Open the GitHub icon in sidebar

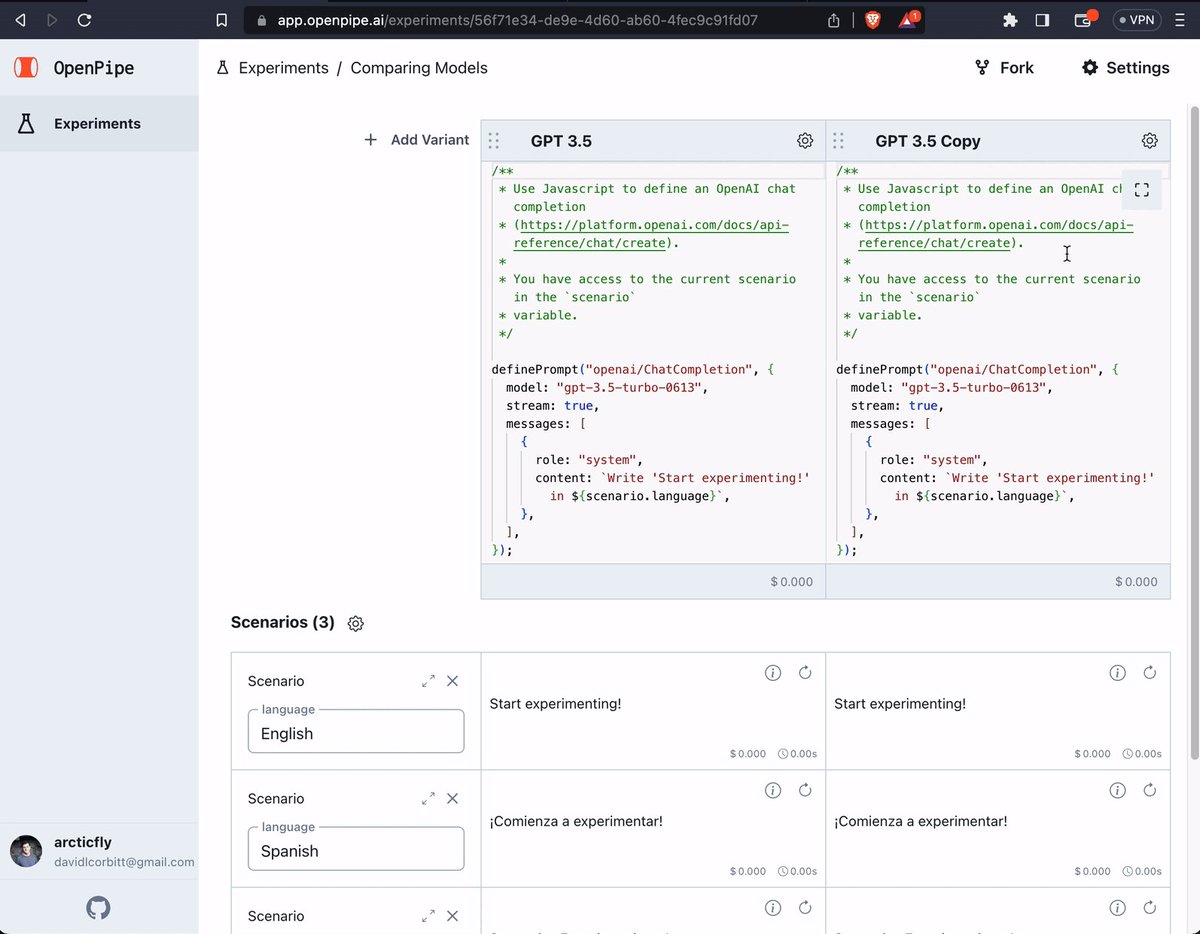click(98, 908)
